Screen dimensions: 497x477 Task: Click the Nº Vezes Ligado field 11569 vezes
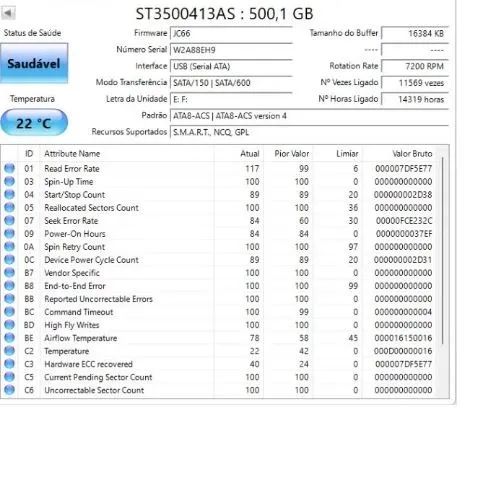[415, 83]
